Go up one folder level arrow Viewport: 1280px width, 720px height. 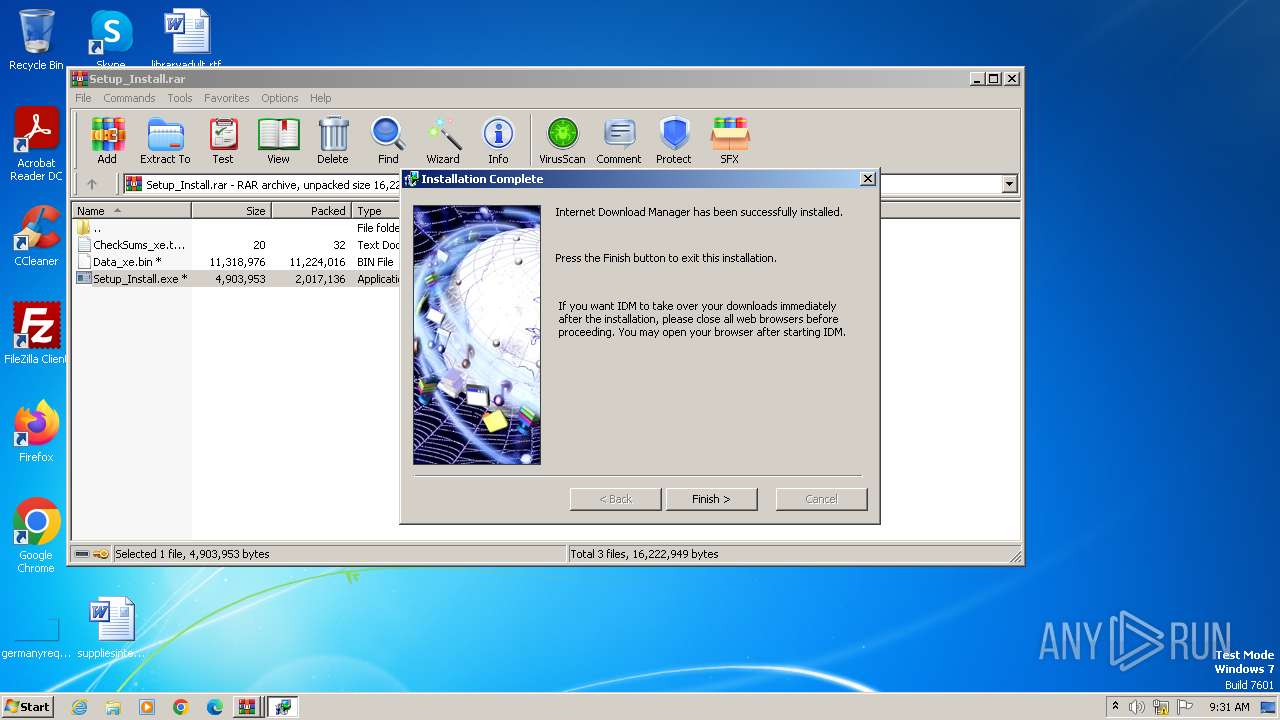[92, 184]
